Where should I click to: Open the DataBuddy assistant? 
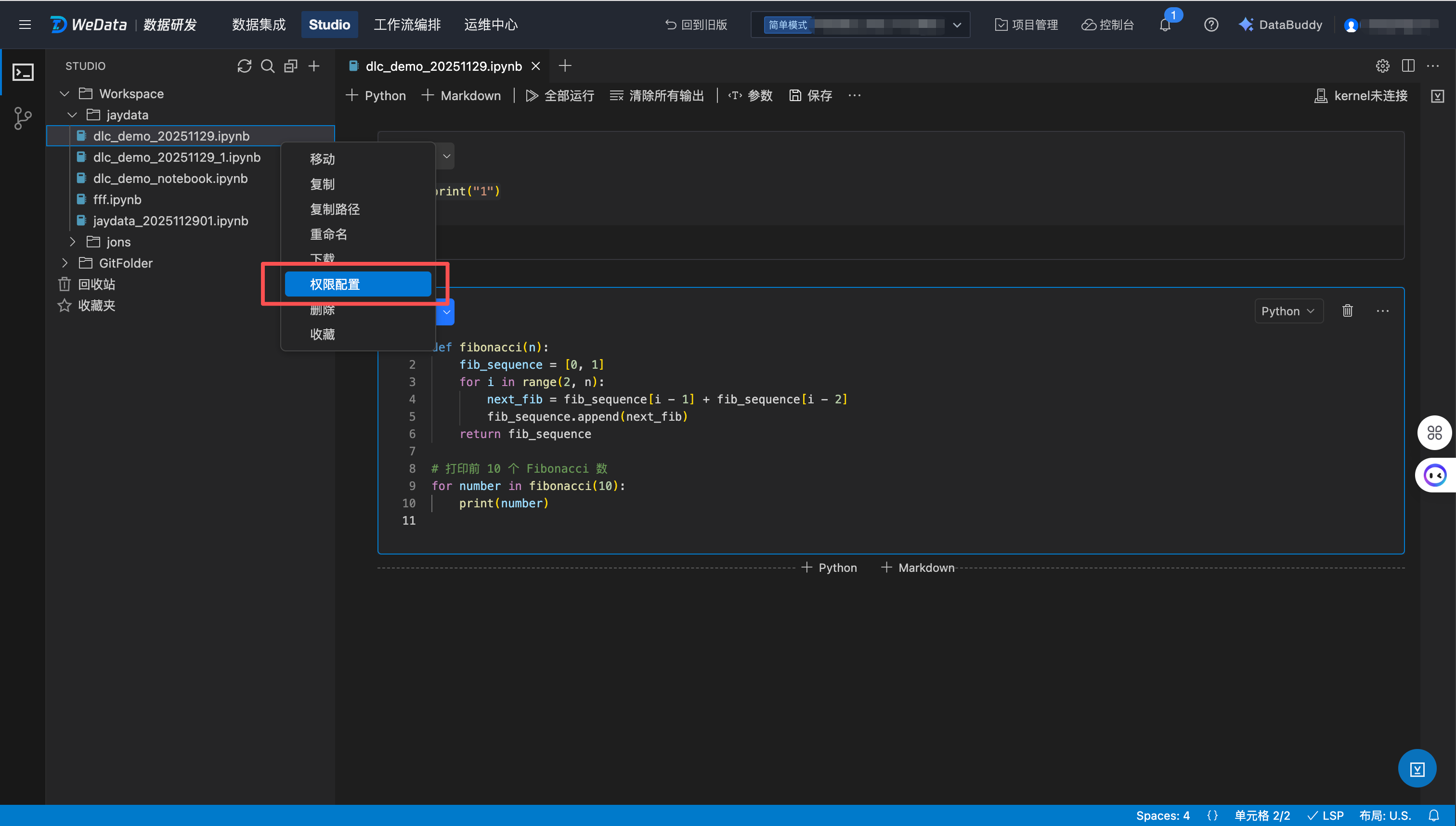tap(1280, 25)
